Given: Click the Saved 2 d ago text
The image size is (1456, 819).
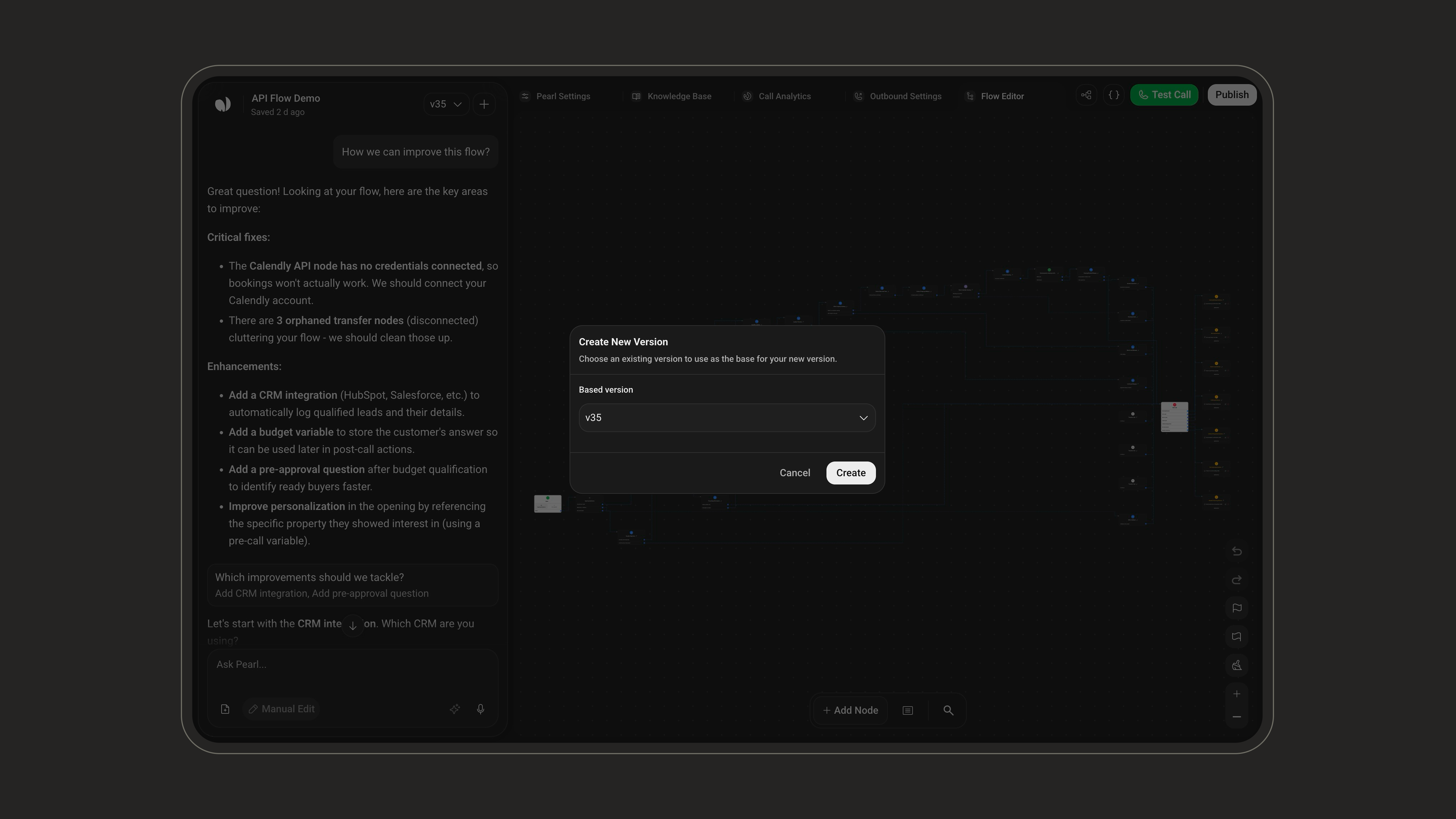Looking at the screenshot, I should click(x=278, y=112).
